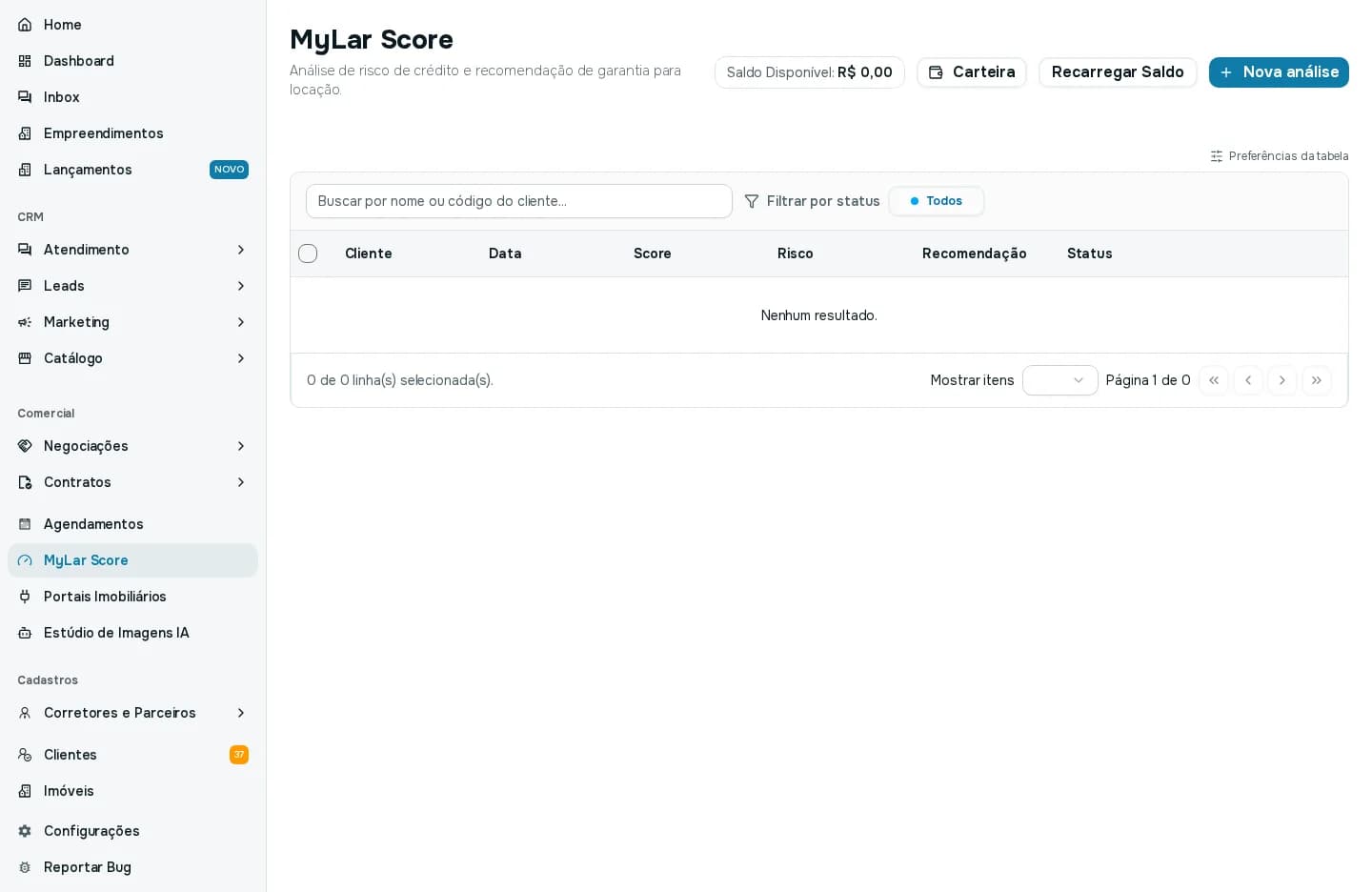Go to Portais Imobiliários menu item label

(105, 597)
